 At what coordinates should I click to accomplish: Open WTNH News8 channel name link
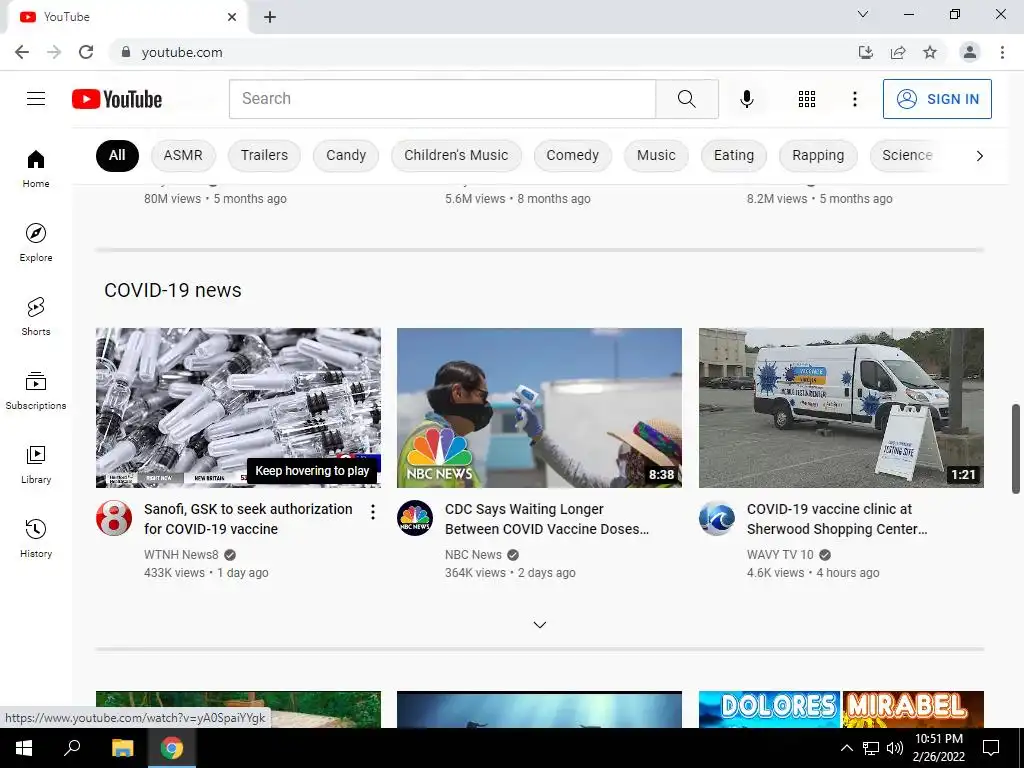click(x=182, y=555)
